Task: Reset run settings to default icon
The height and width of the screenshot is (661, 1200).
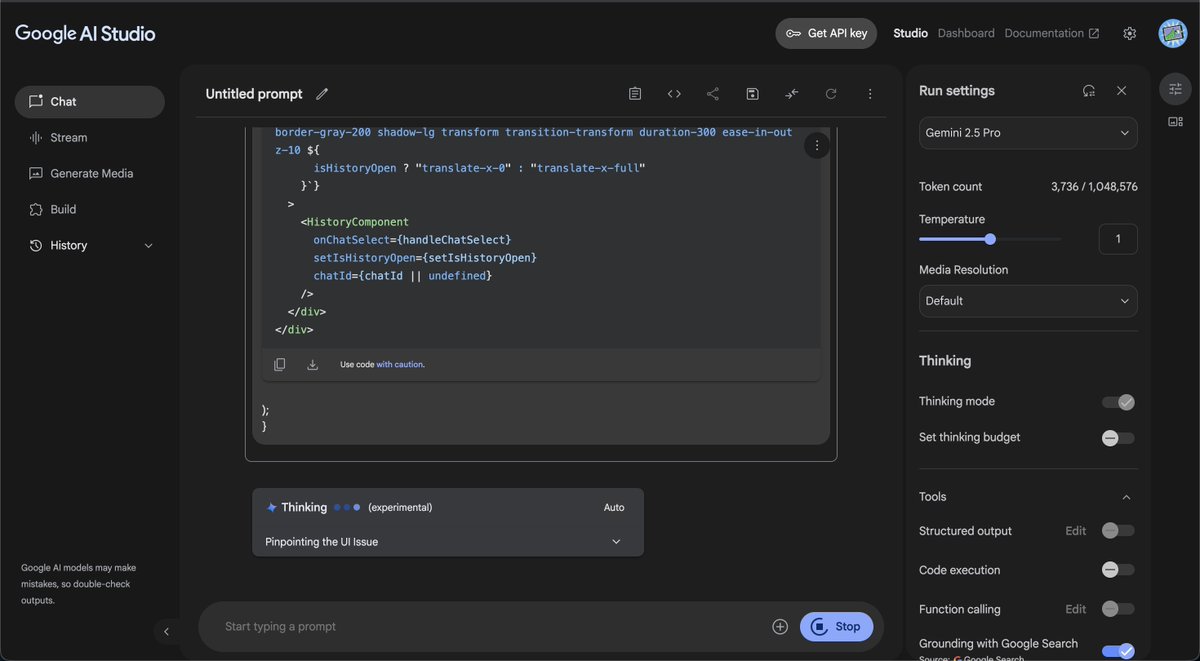Action: click(x=1089, y=91)
